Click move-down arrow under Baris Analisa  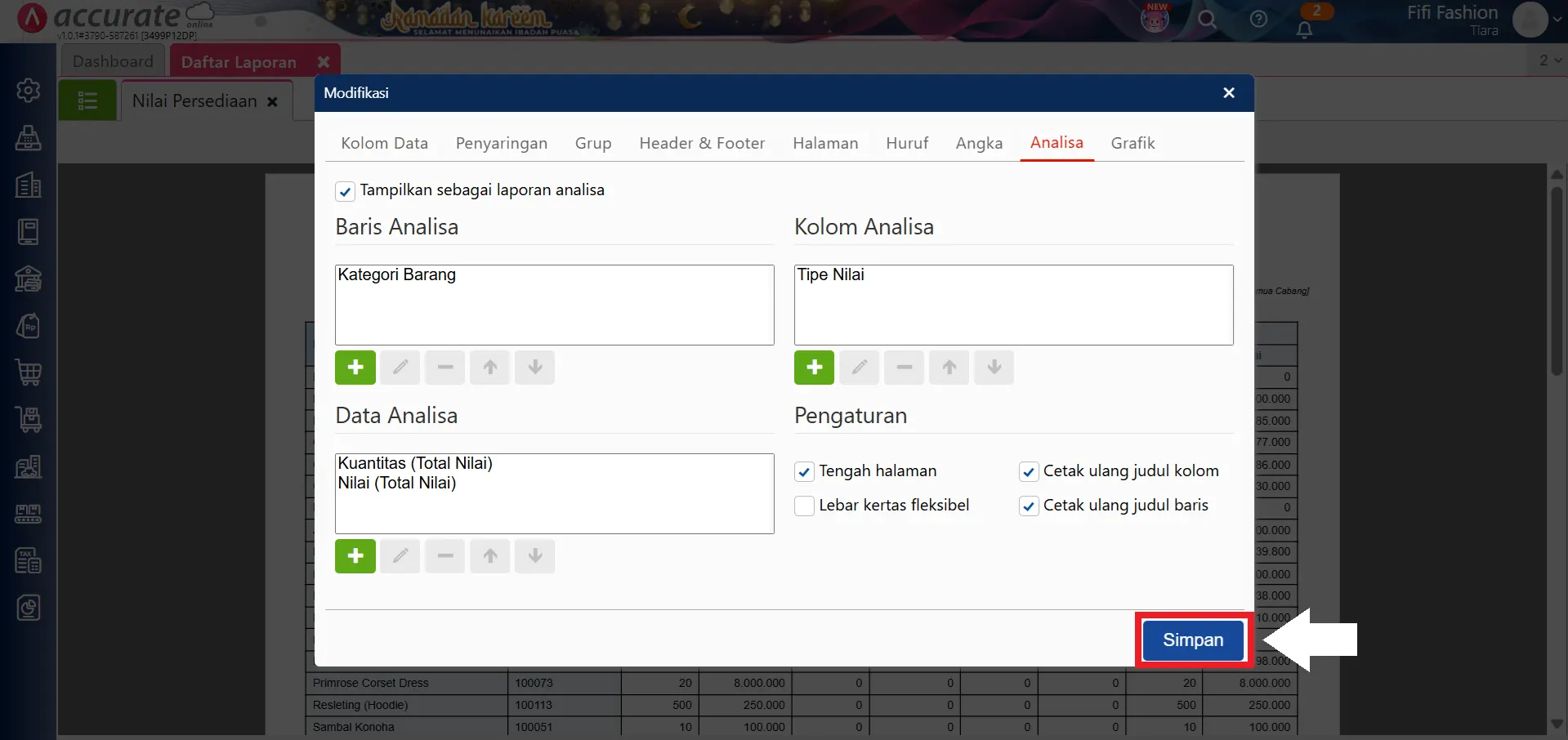coord(535,368)
